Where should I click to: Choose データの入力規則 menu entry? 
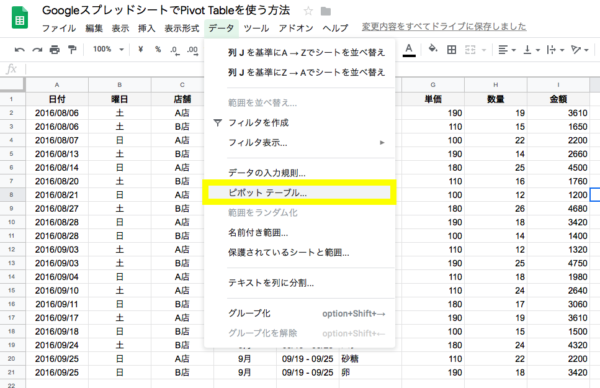point(299,173)
